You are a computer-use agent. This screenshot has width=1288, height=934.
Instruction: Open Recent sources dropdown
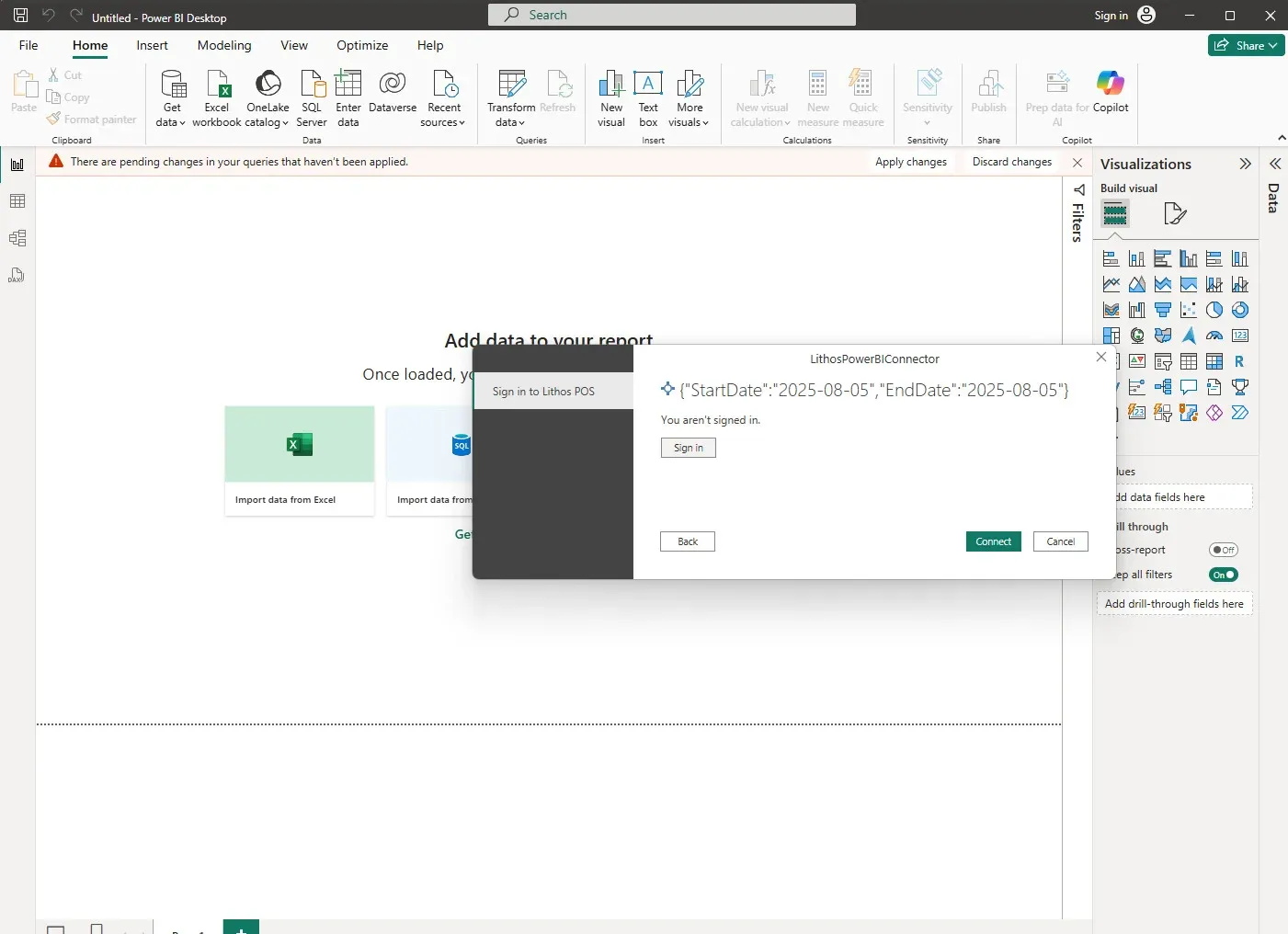tap(444, 98)
